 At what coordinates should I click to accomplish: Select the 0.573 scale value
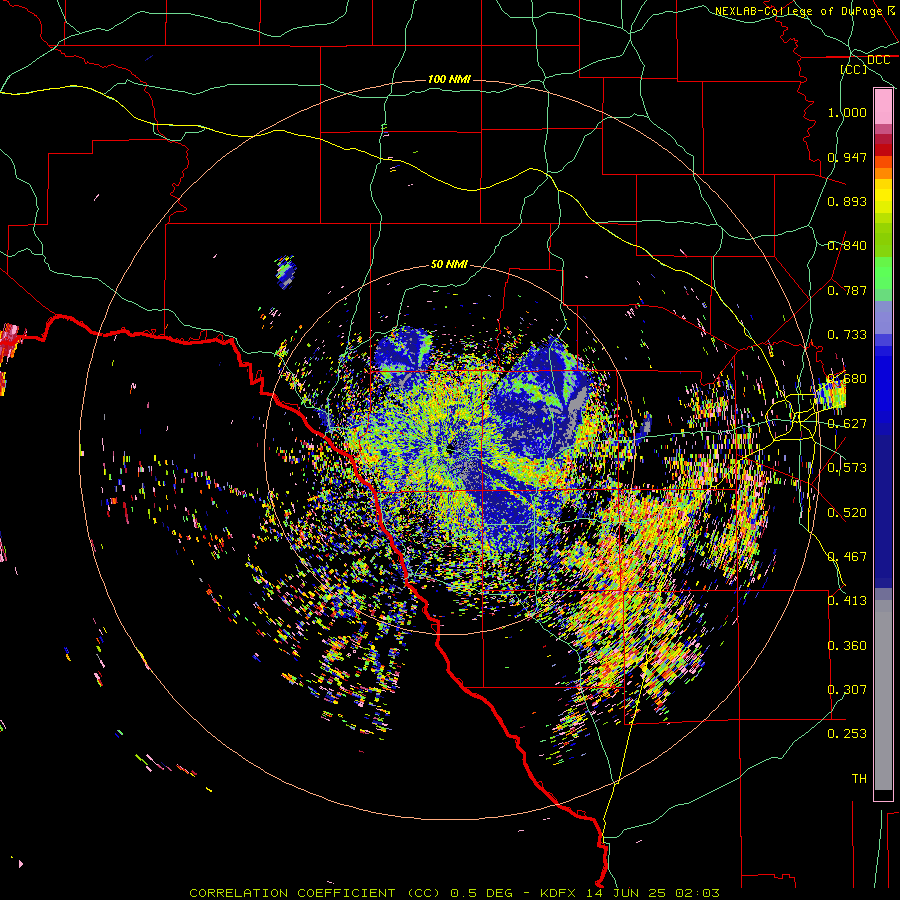847,468
